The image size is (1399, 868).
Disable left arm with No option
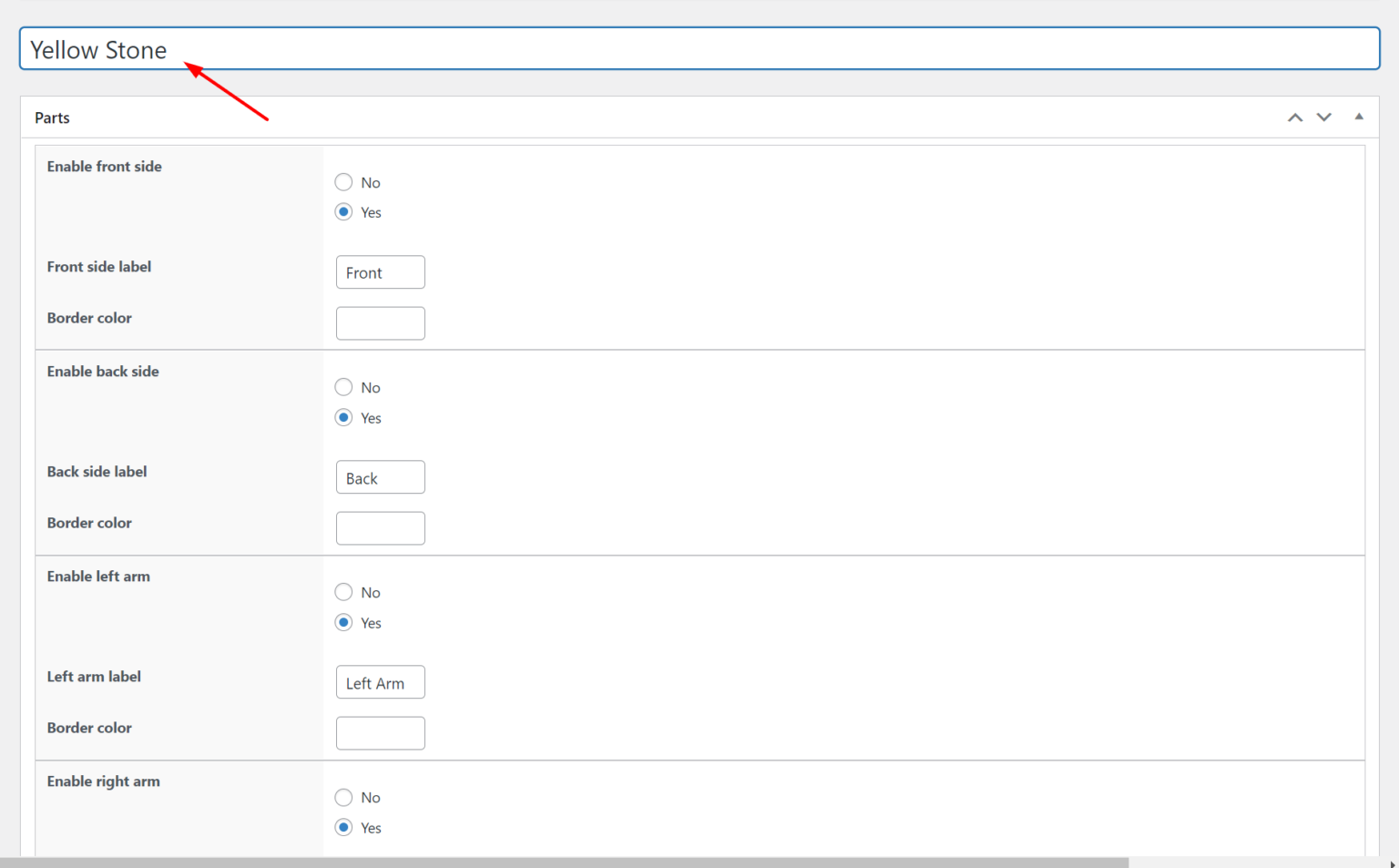343,592
